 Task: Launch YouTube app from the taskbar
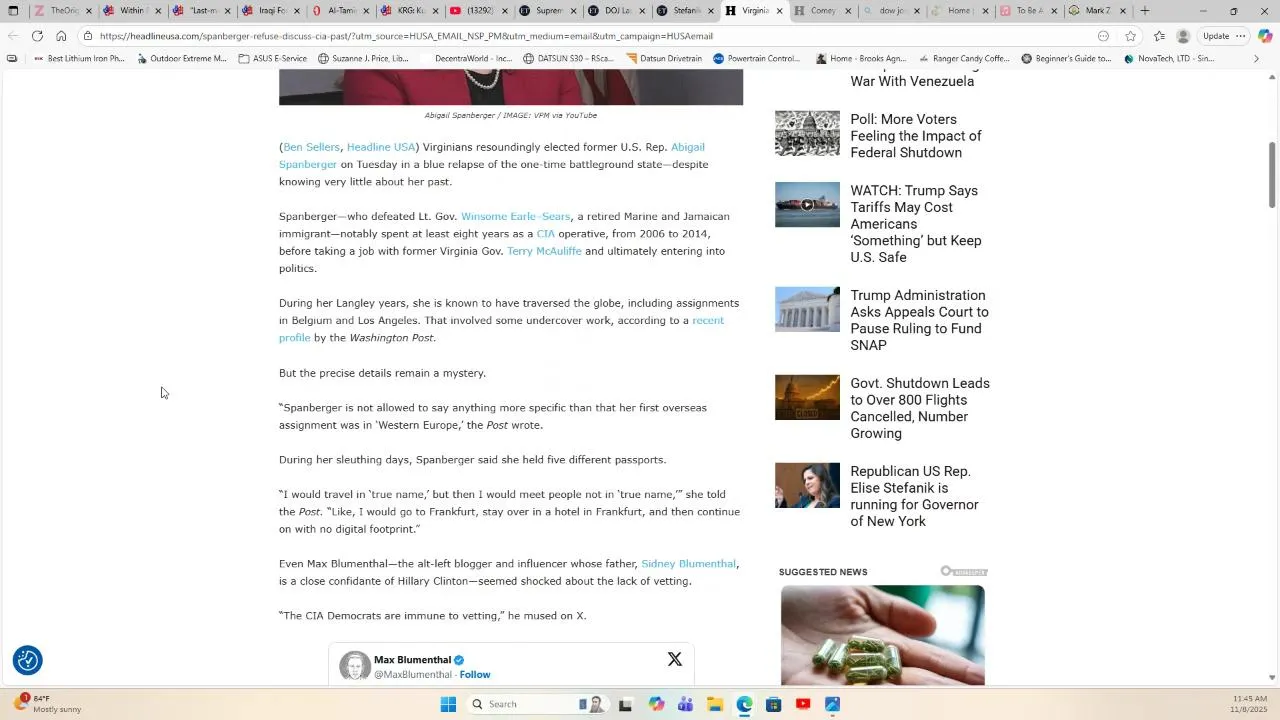803,704
